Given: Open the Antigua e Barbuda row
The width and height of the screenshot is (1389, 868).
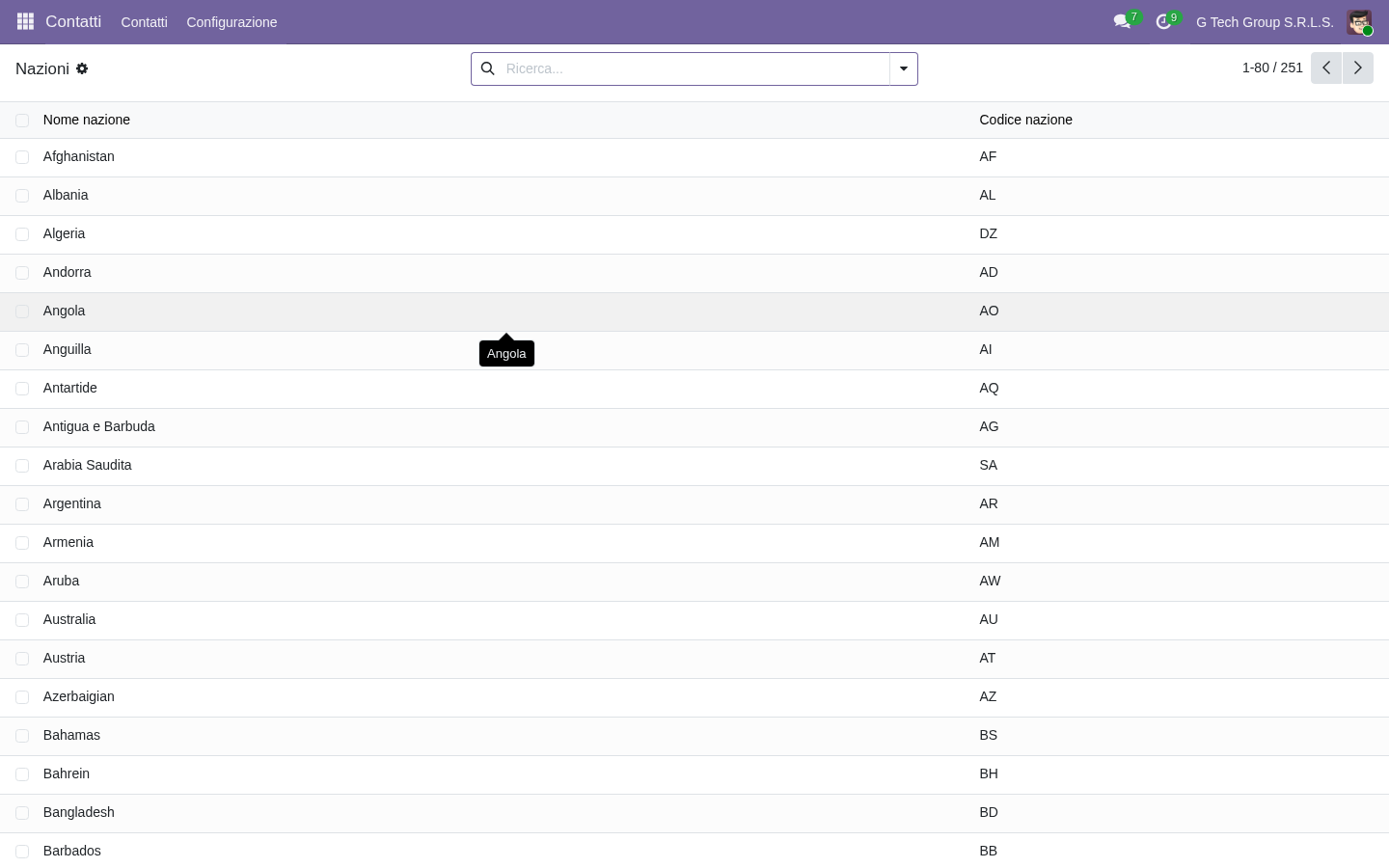Looking at the screenshot, I should 694,427.
